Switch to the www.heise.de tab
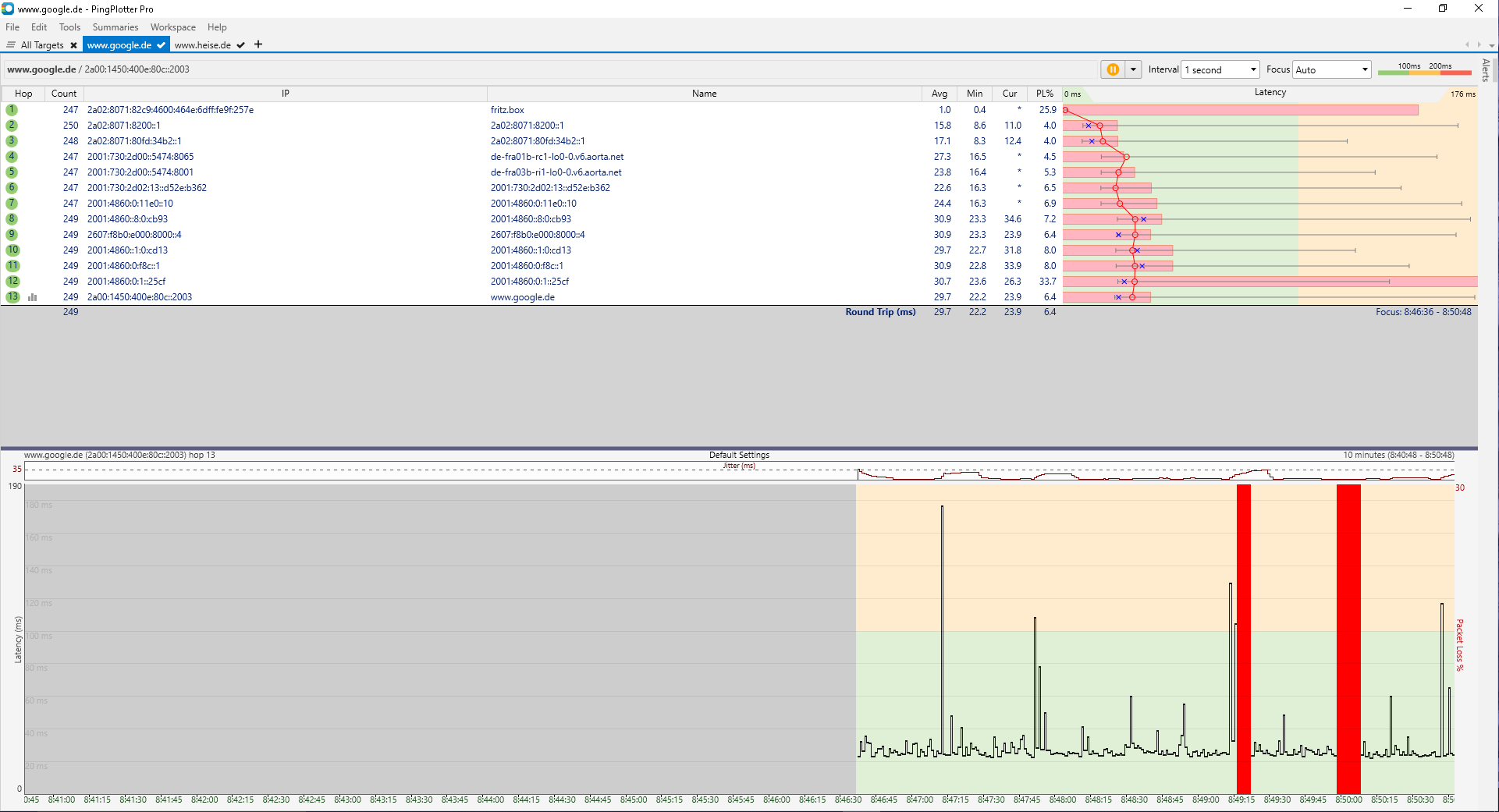The width and height of the screenshot is (1499, 812). pyautogui.click(x=203, y=45)
